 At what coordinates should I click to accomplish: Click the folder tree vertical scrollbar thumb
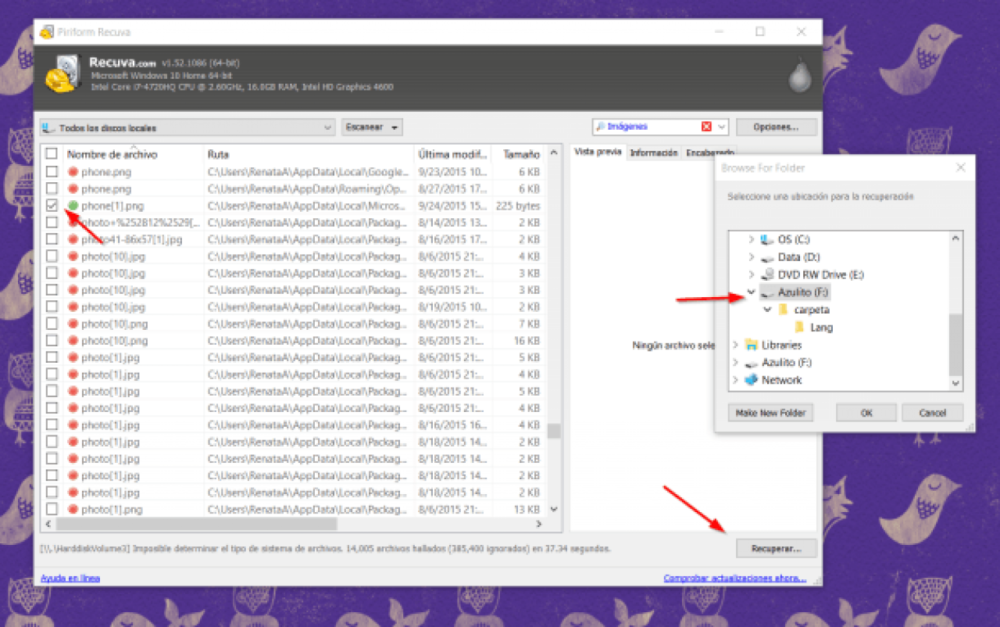pos(955,344)
